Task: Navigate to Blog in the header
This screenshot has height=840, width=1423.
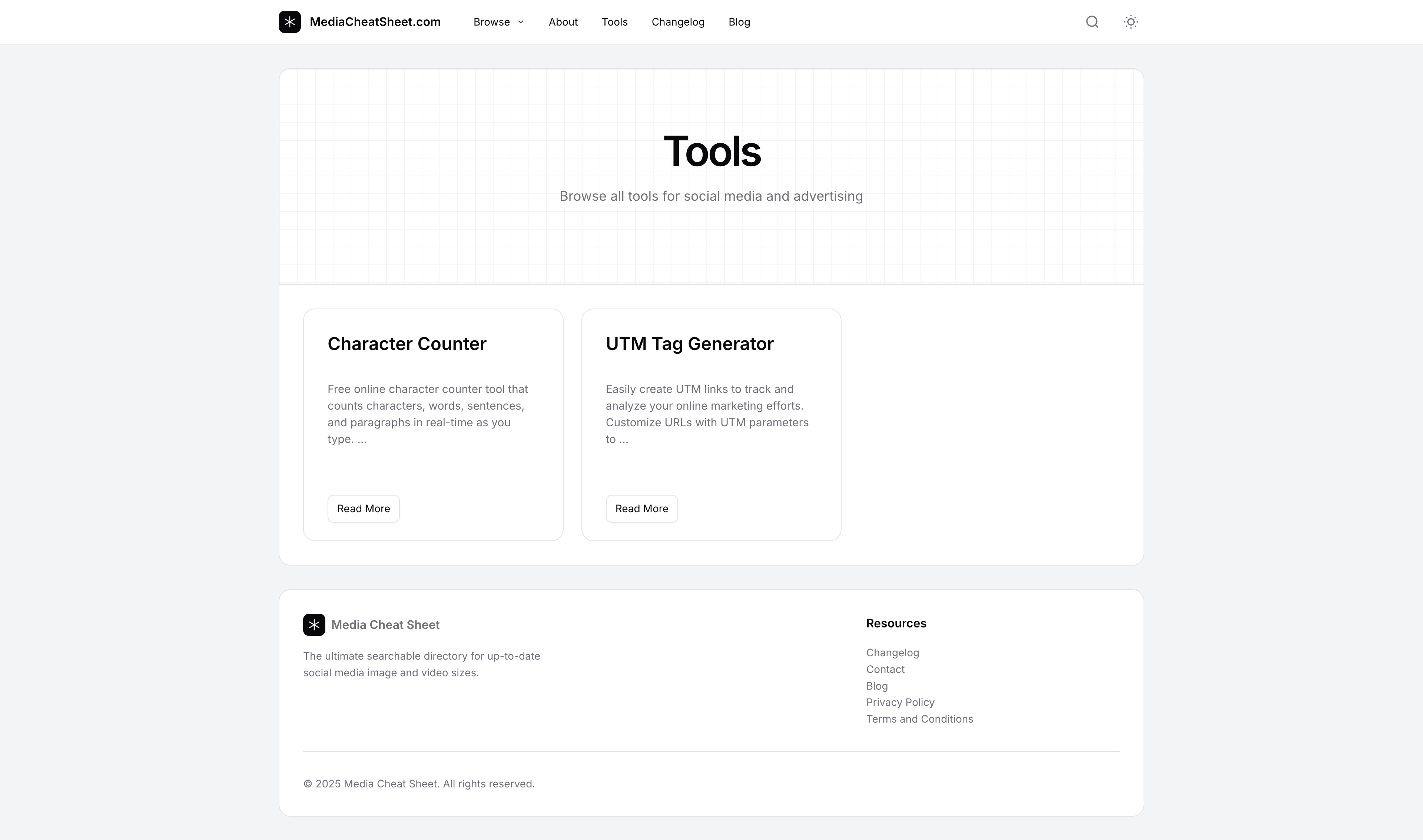Action: tap(739, 22)
